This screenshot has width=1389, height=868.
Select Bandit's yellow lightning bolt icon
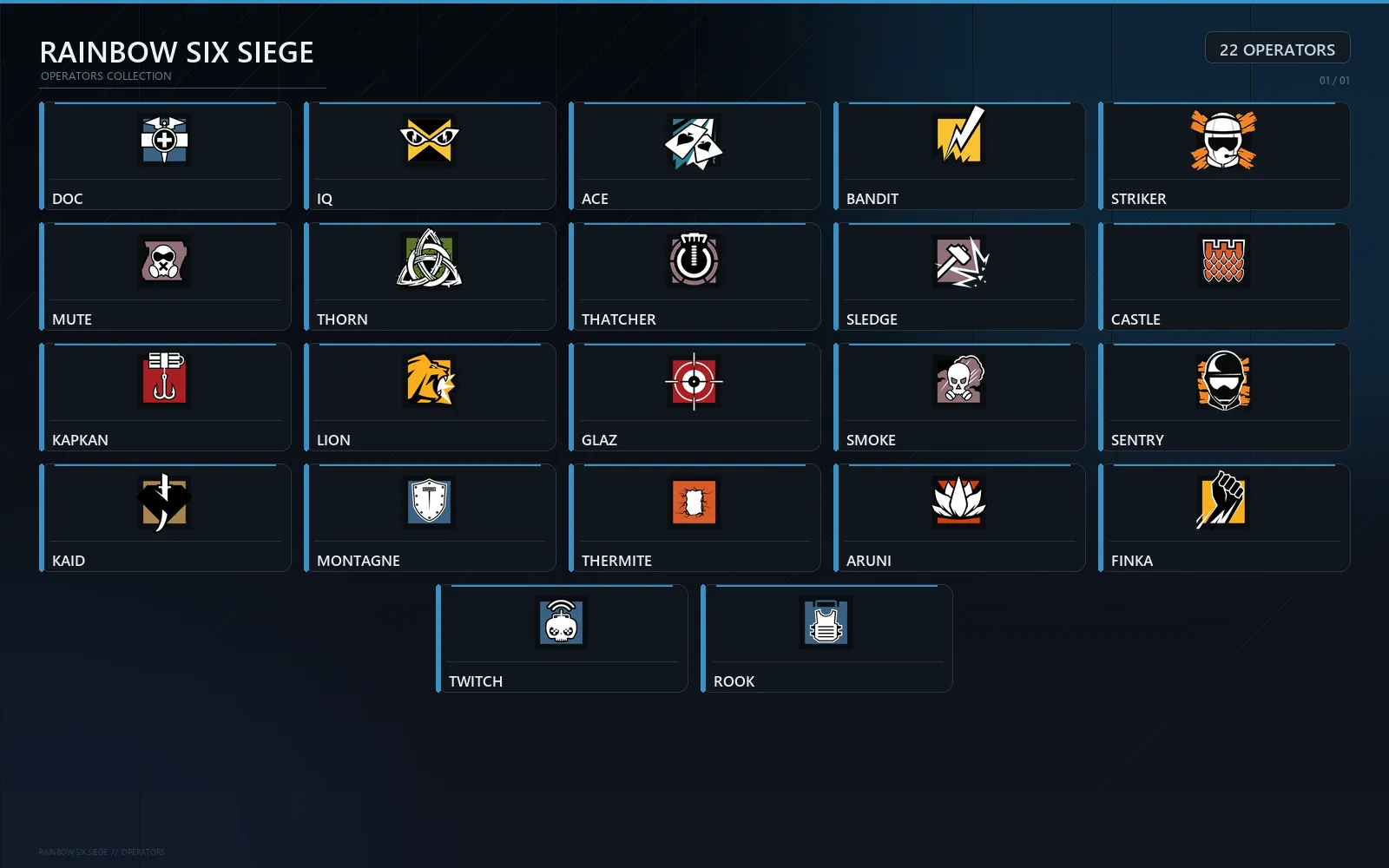point(958,136)
